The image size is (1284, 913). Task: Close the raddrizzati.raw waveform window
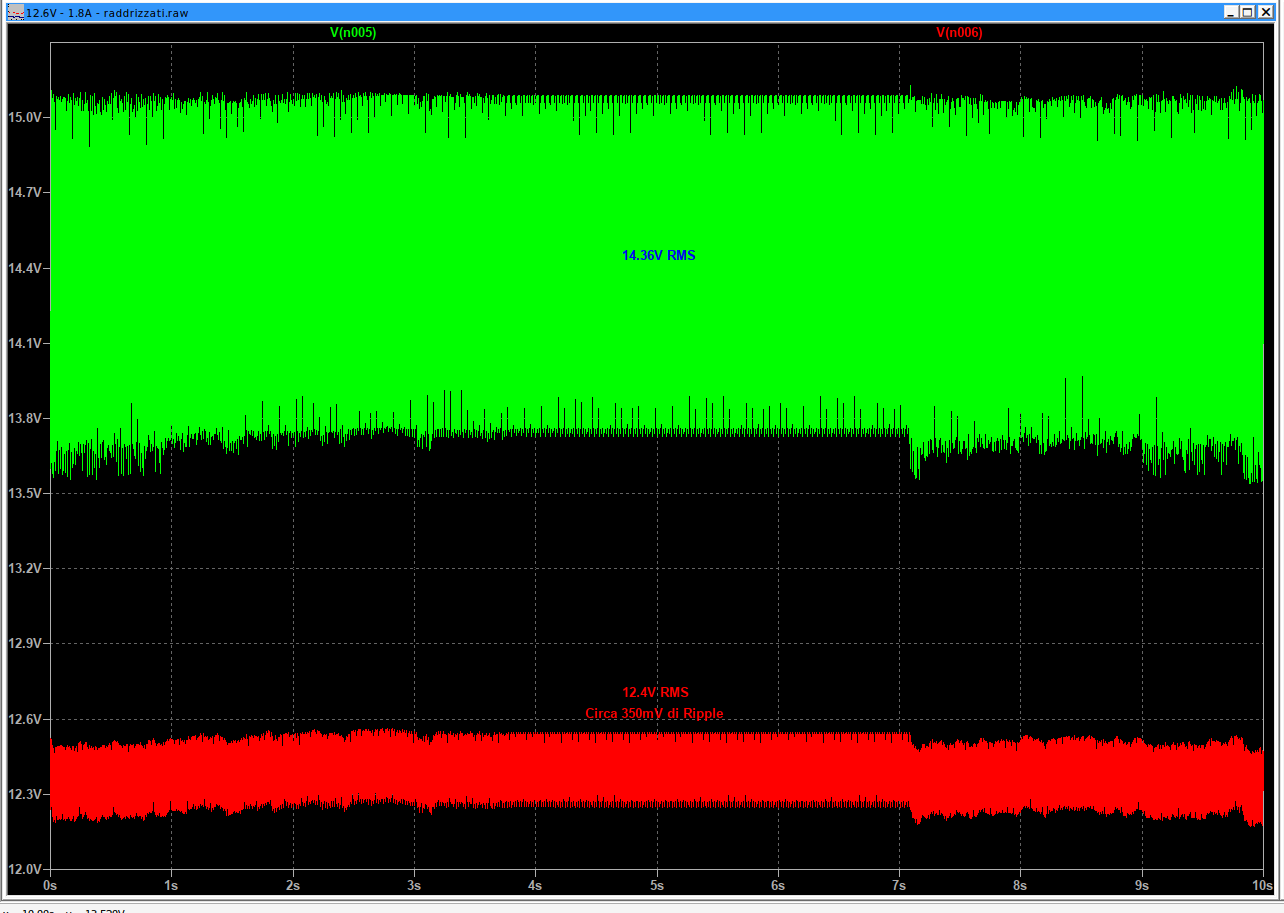coord(1263,12)
